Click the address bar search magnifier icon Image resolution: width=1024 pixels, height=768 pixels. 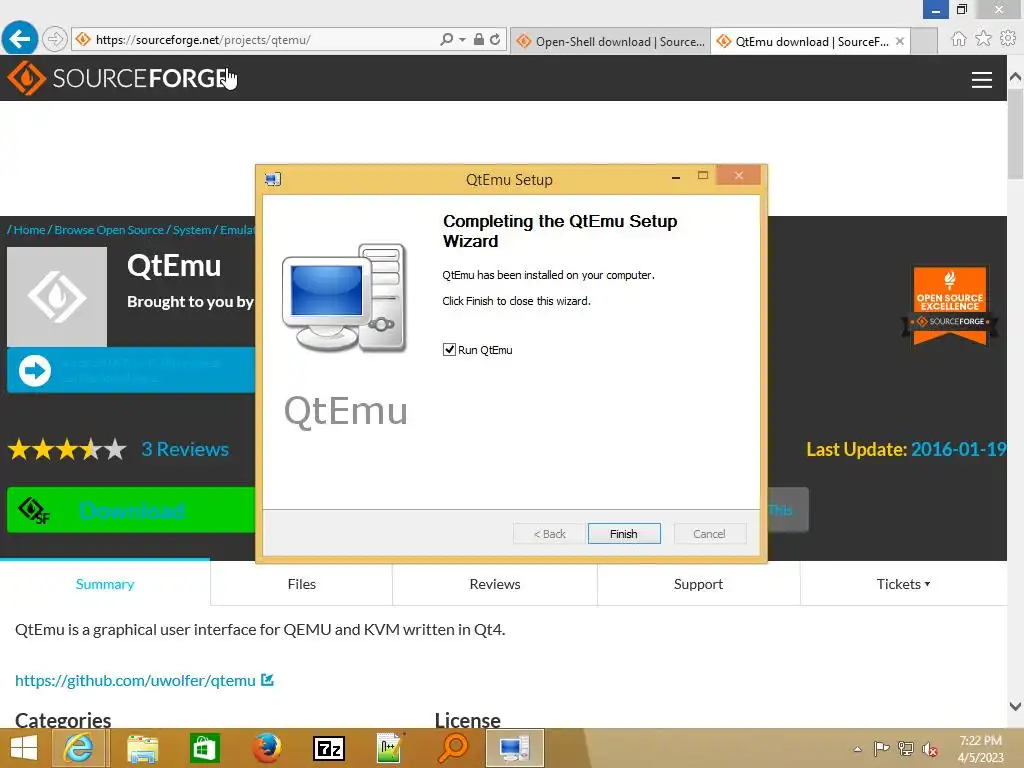(446, 39)
